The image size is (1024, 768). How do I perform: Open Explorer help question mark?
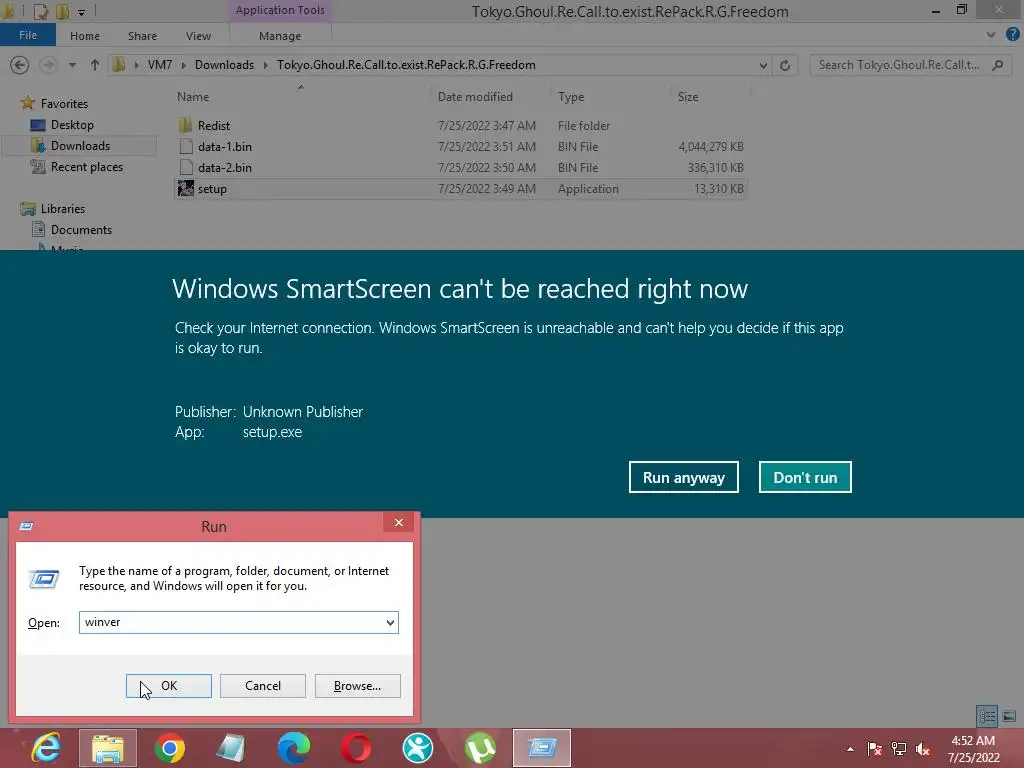click(x=1013, y=35)
